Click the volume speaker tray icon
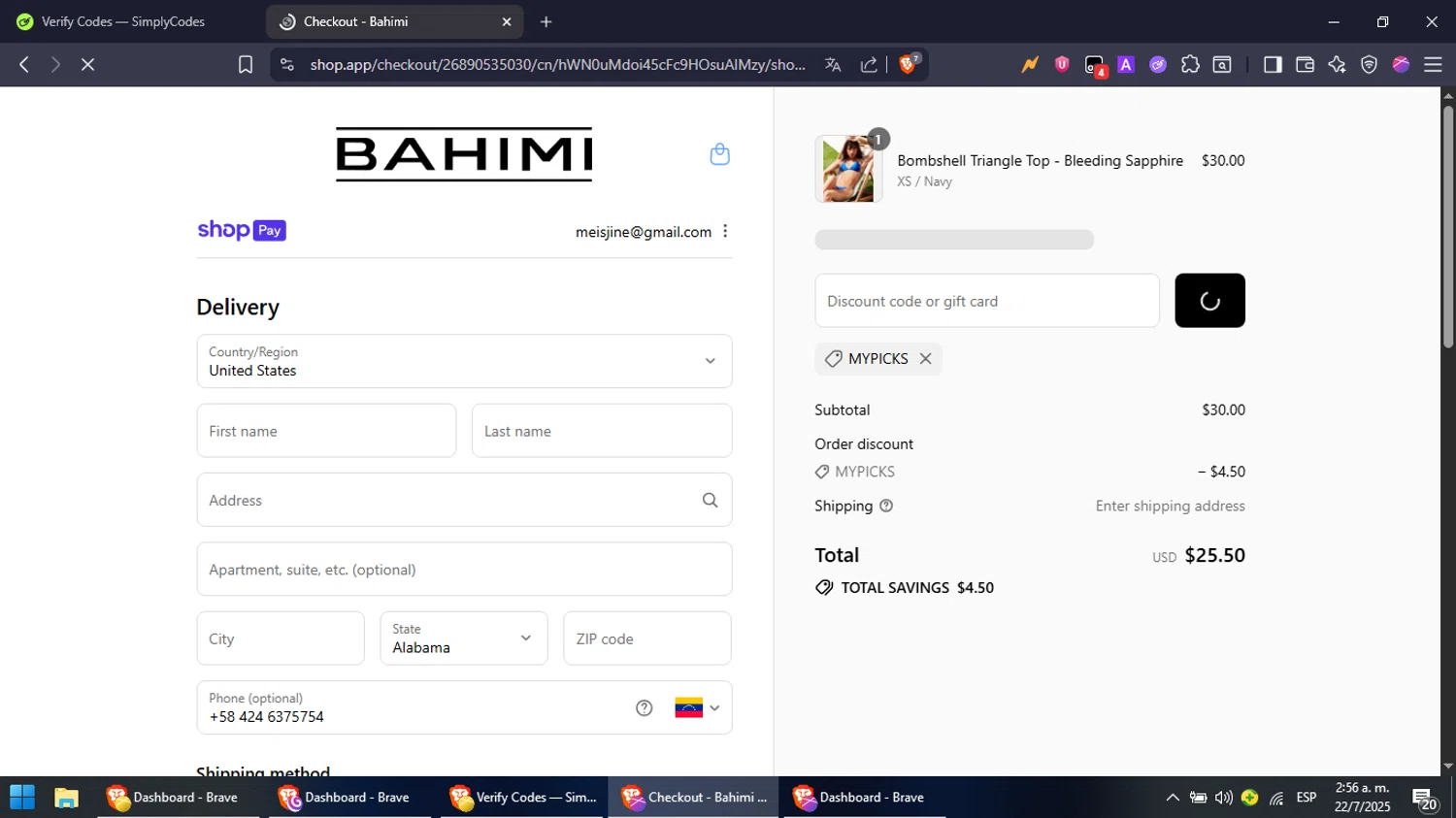Viewport: 1456px width, 818px height. [1224, 798]
